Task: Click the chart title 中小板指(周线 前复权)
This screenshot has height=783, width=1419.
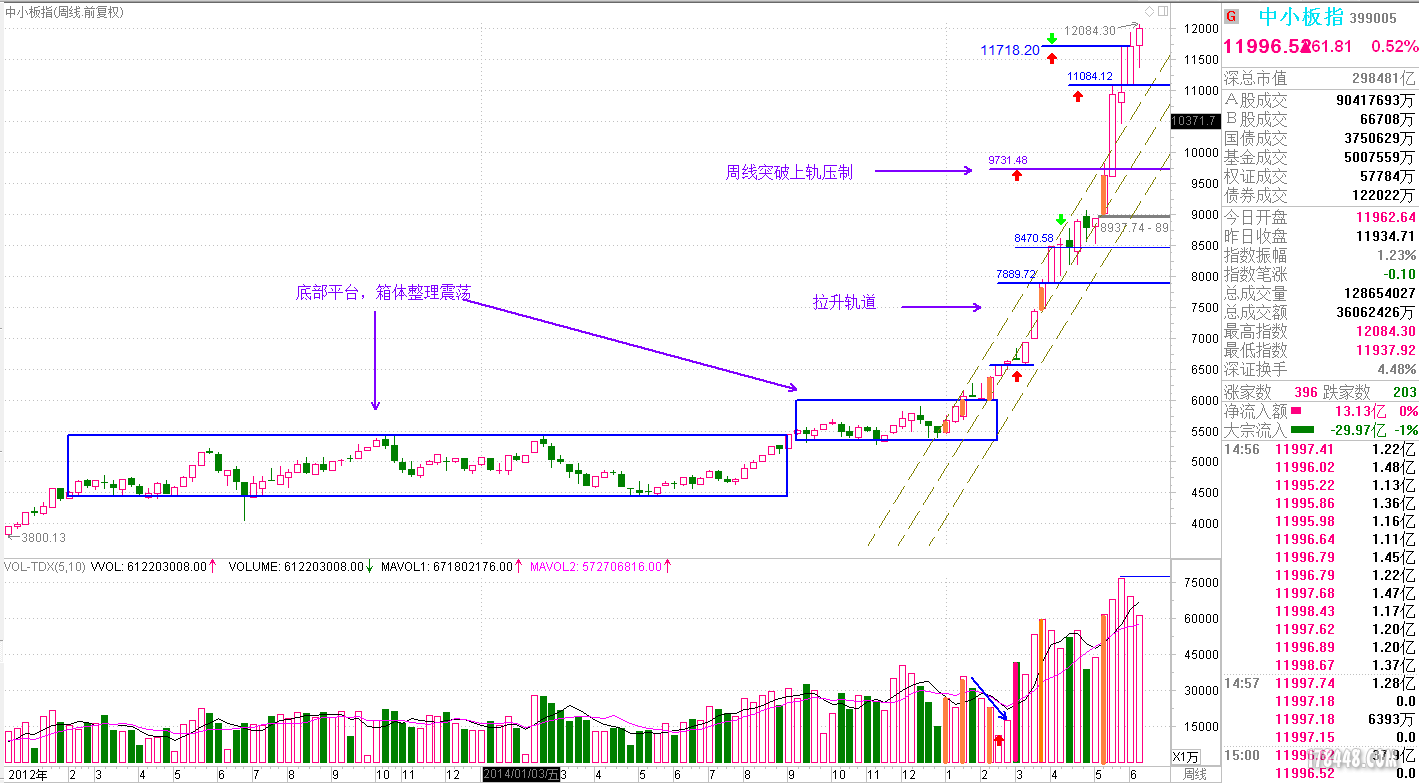Action: [x=65, y=12]
